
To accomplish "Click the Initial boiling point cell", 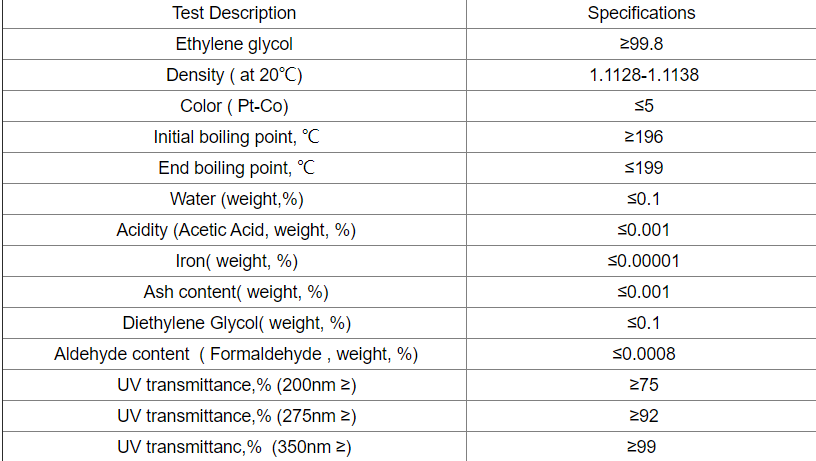I will 236,137.
